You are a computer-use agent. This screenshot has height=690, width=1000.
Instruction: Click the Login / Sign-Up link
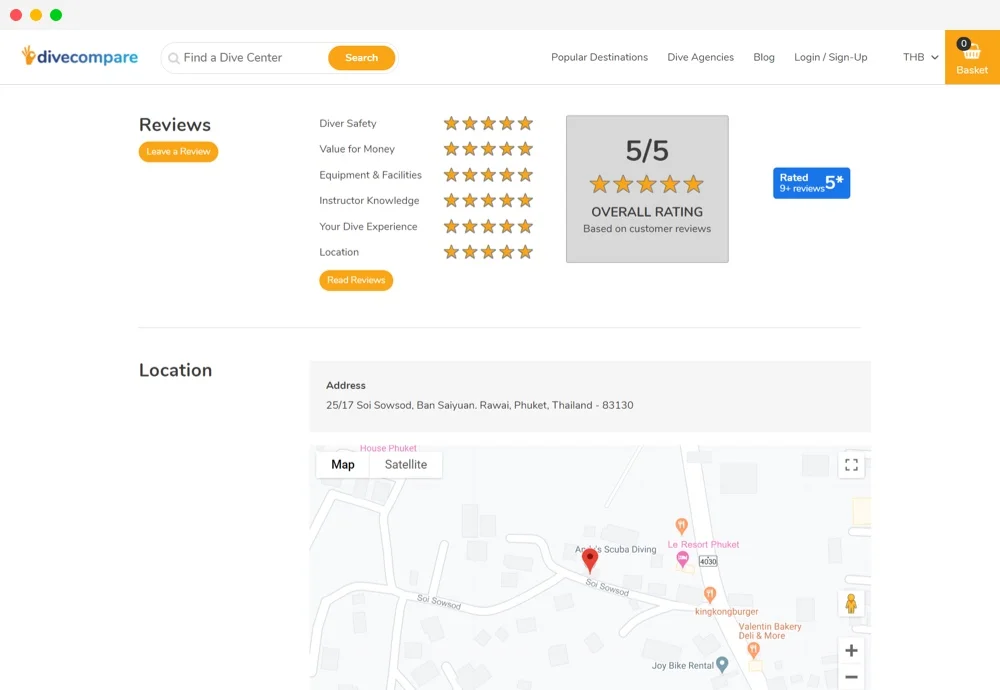tap(830, 57)
